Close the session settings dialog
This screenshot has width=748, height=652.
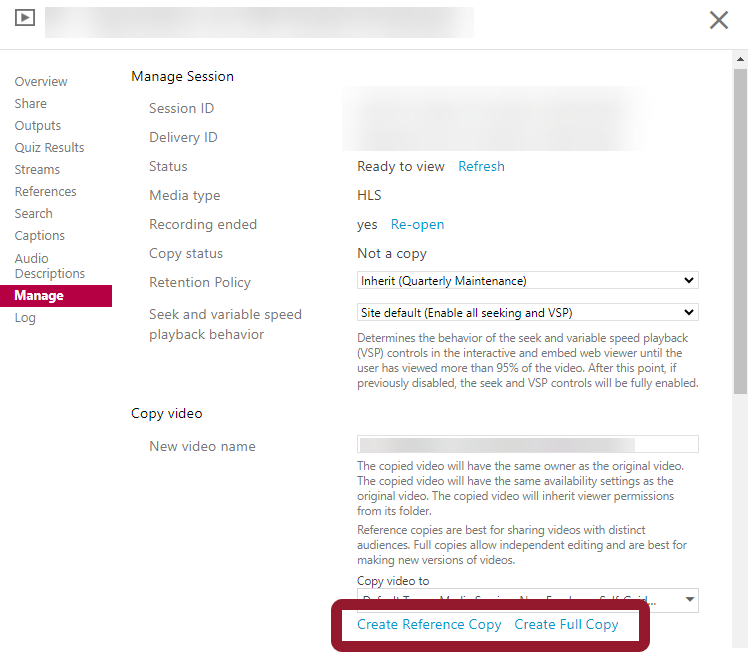pos(718,20)
